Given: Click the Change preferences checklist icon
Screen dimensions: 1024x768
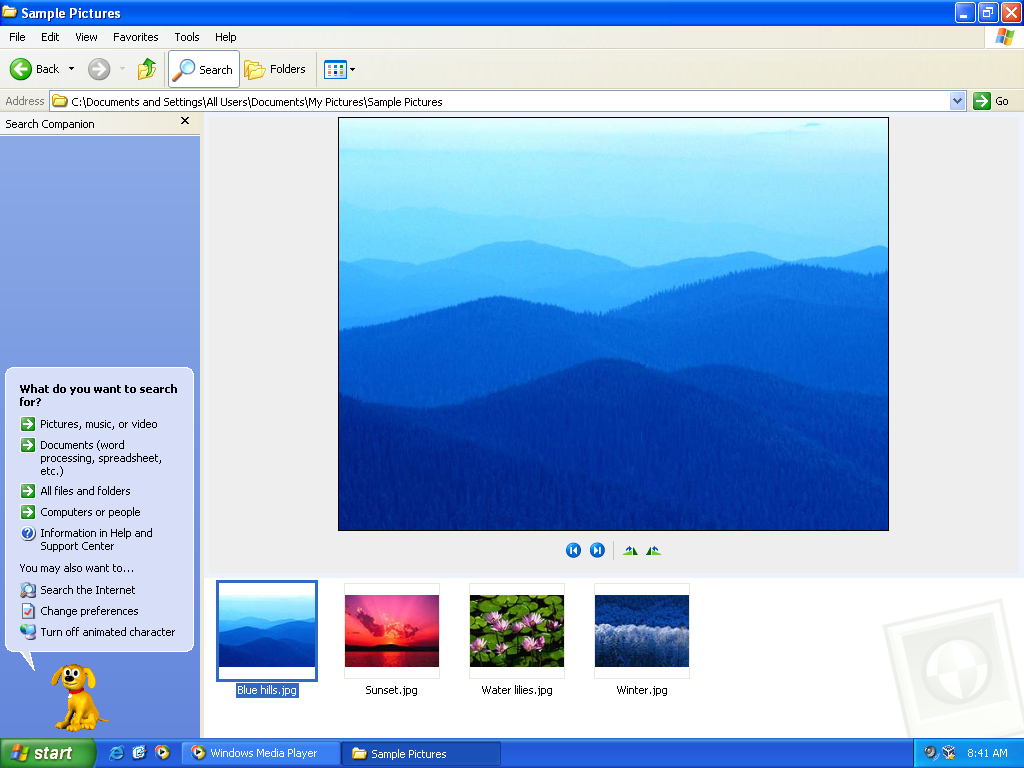Looking at the screenshot, I should coord(27,611).
